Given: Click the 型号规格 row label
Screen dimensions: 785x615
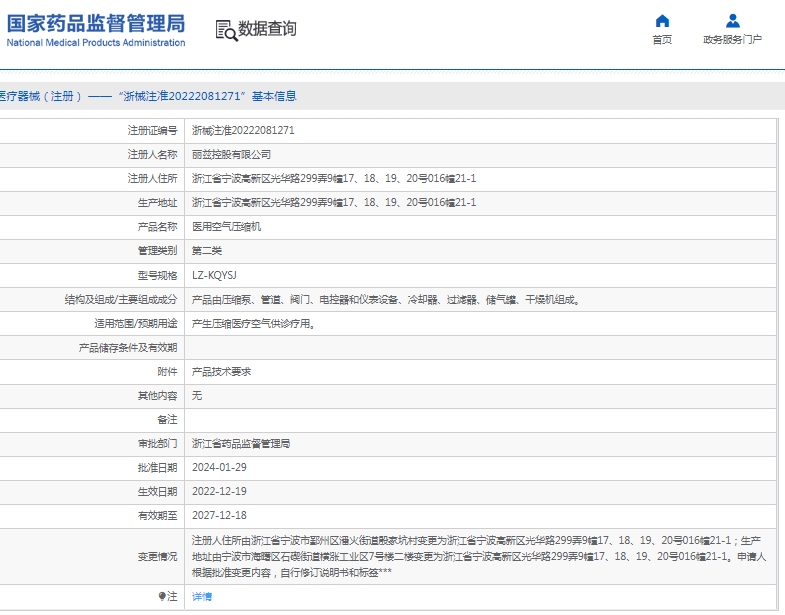Looking at the screenshot, I should [157, 275].
